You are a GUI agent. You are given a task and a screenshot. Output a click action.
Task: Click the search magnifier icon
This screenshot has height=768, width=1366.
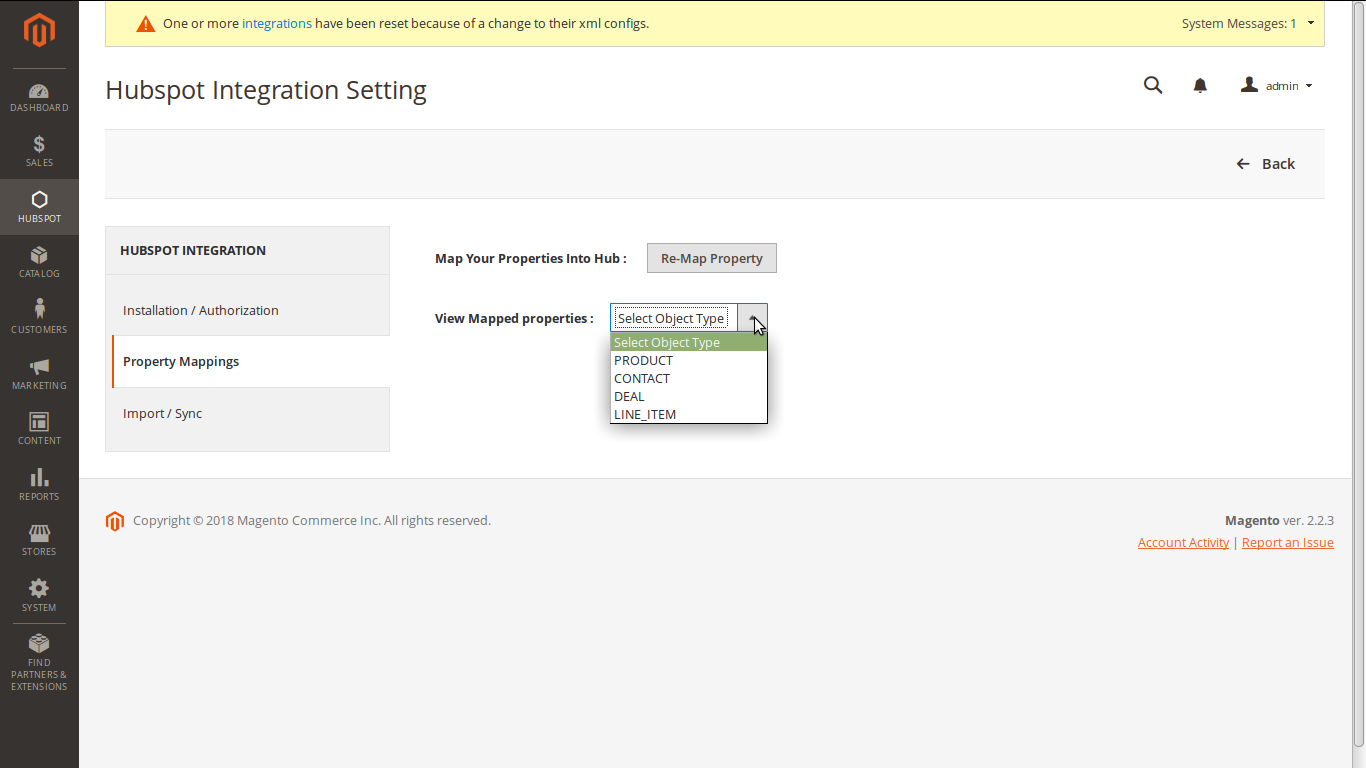[x=1153, y=85]
